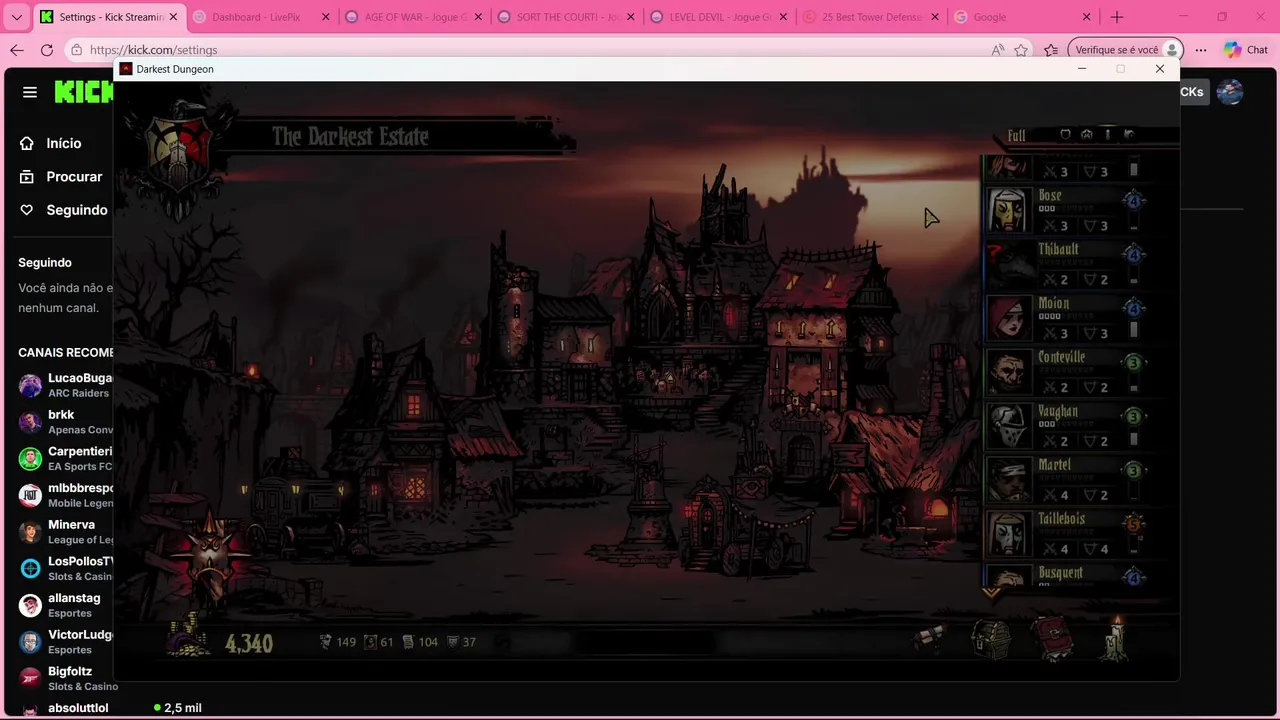
Task: Open Kick hamburger menu
Action: pos(30,92)
